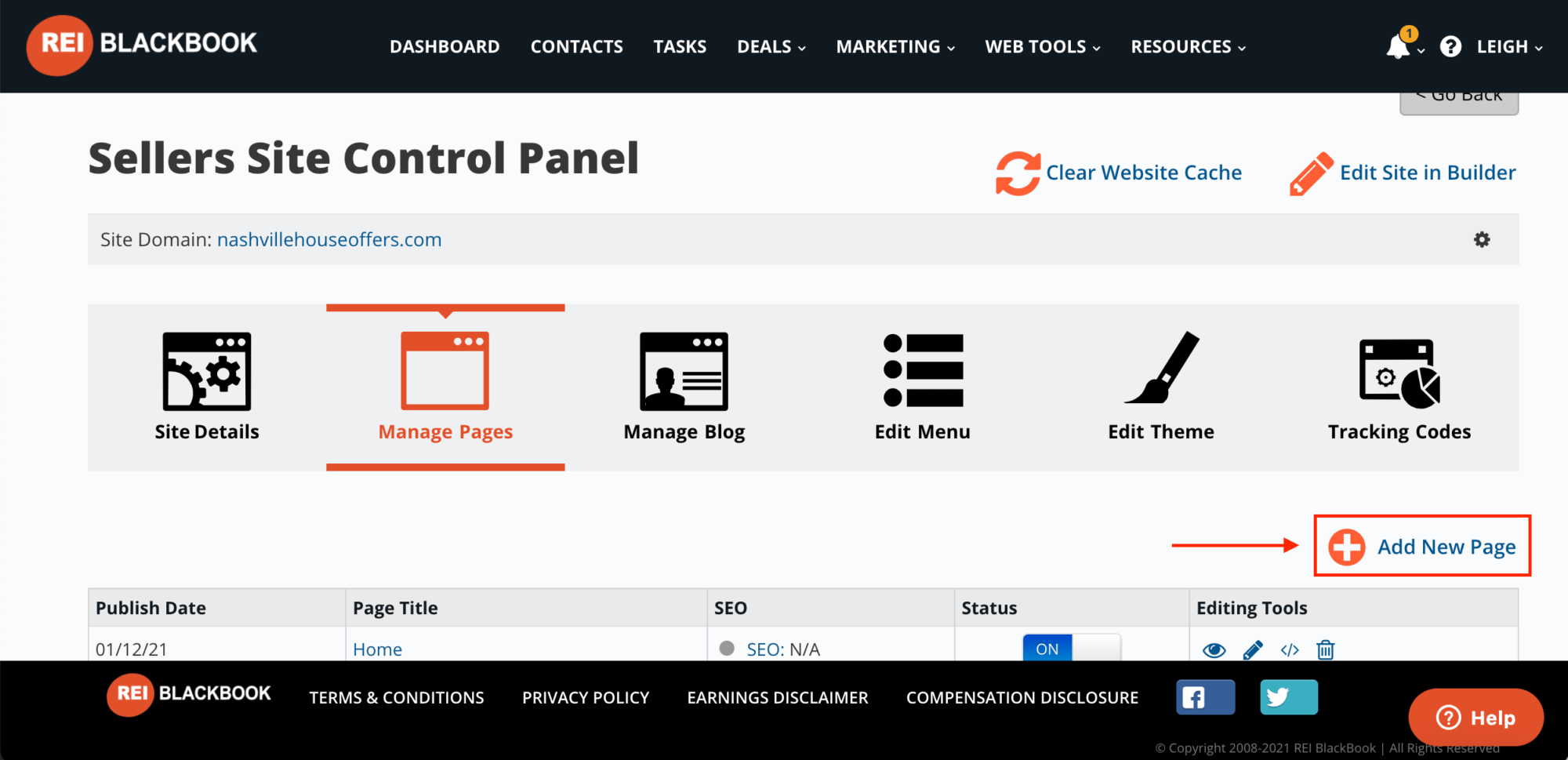Click the REI BlackBook header logo
The width and height of the screenshot is (1568, 760).
click(142, 45)
